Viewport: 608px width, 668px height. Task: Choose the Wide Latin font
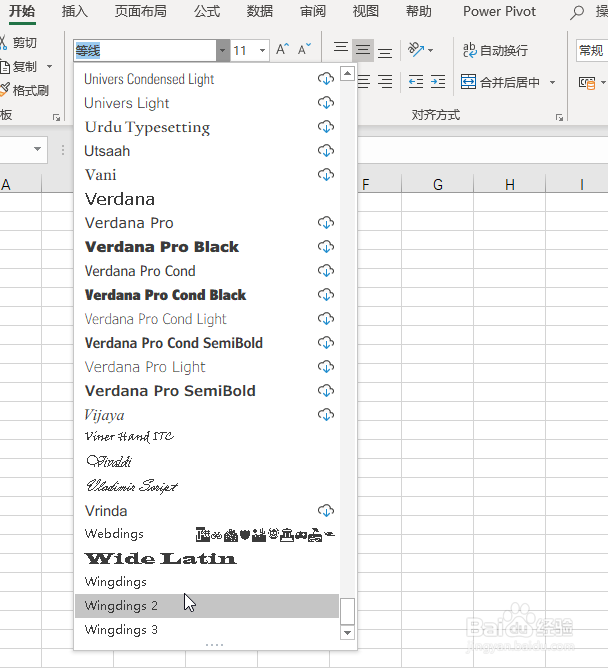[x=207, y=558]
